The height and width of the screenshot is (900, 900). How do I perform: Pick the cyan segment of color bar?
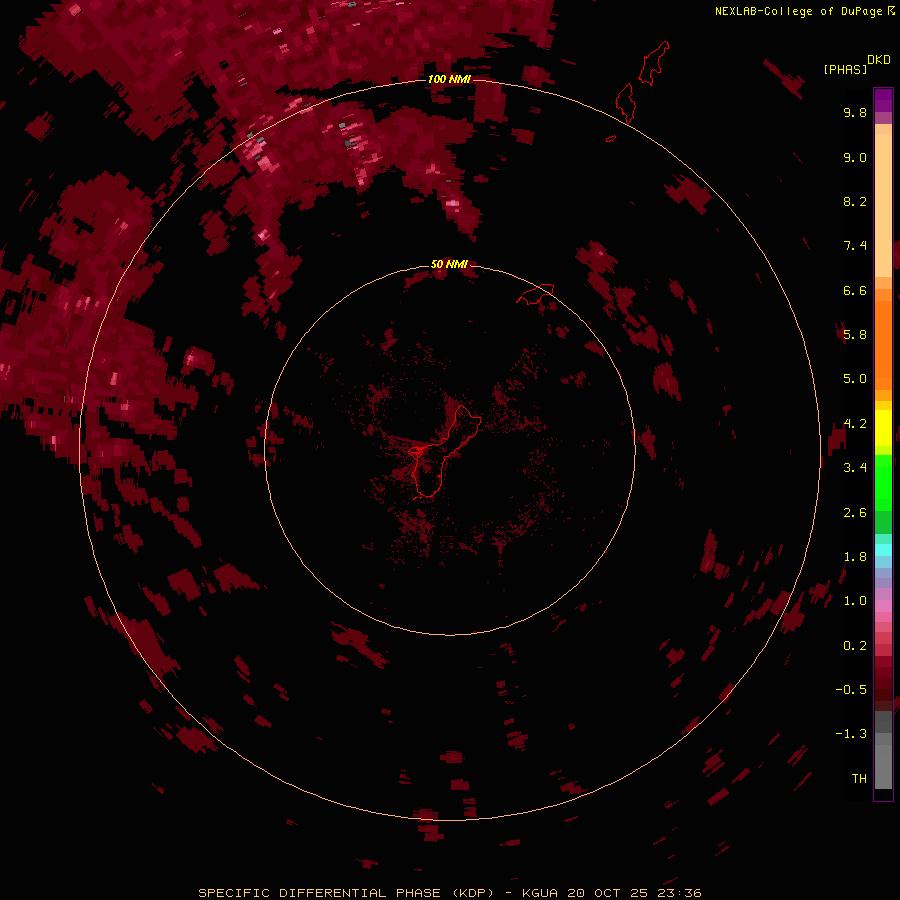click(x=883, y=550)
